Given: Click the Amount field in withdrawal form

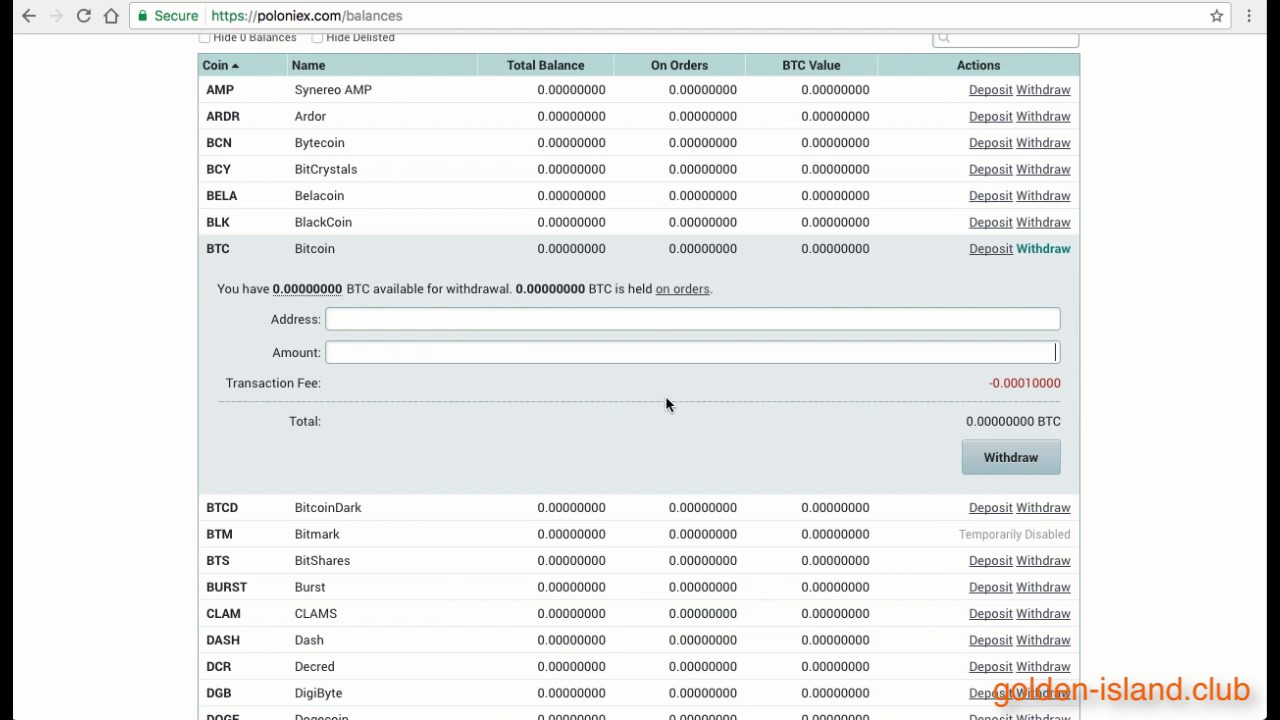Looking at the screenshot, I should point(692,352).
